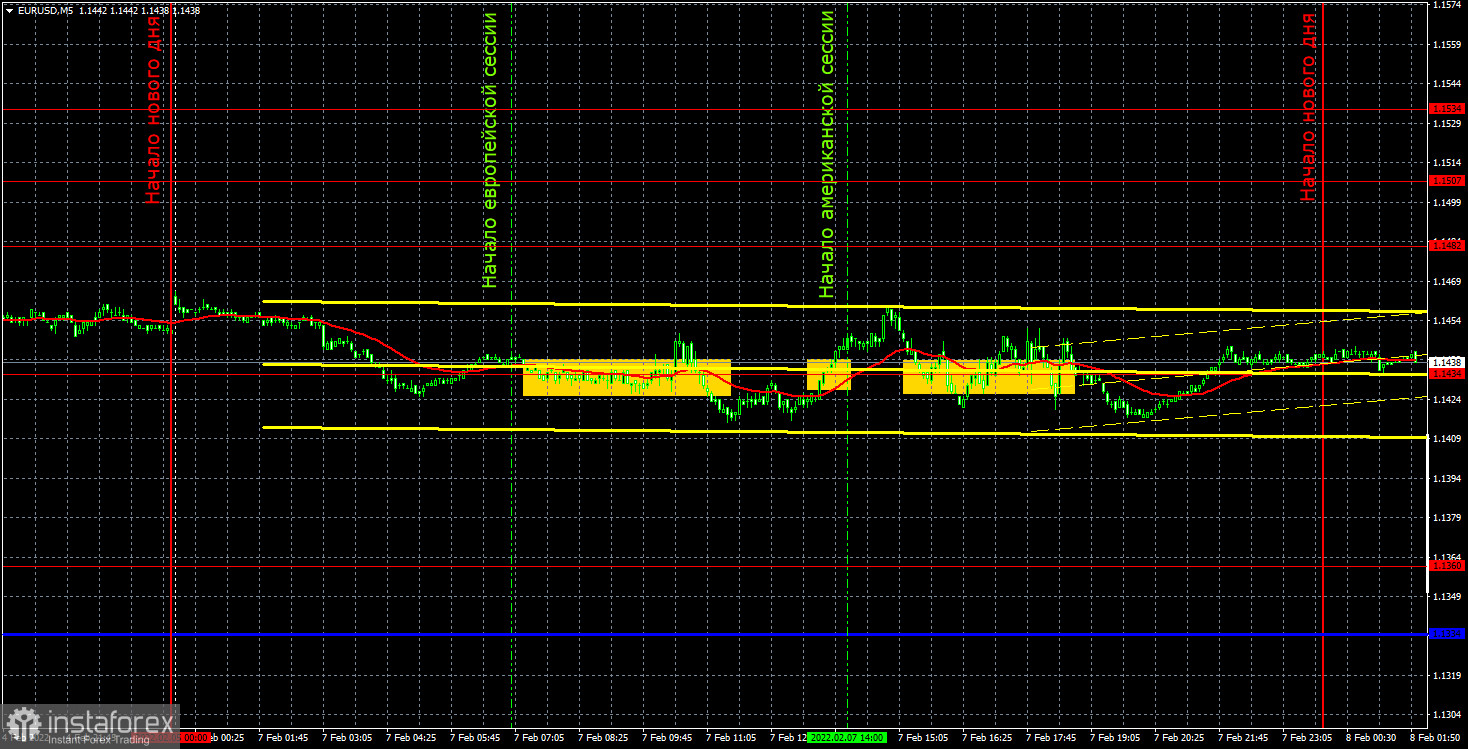Click the 1.1319 price scale value
This screenshot has height=749, width=1468.
click(x=1447, y=675)
